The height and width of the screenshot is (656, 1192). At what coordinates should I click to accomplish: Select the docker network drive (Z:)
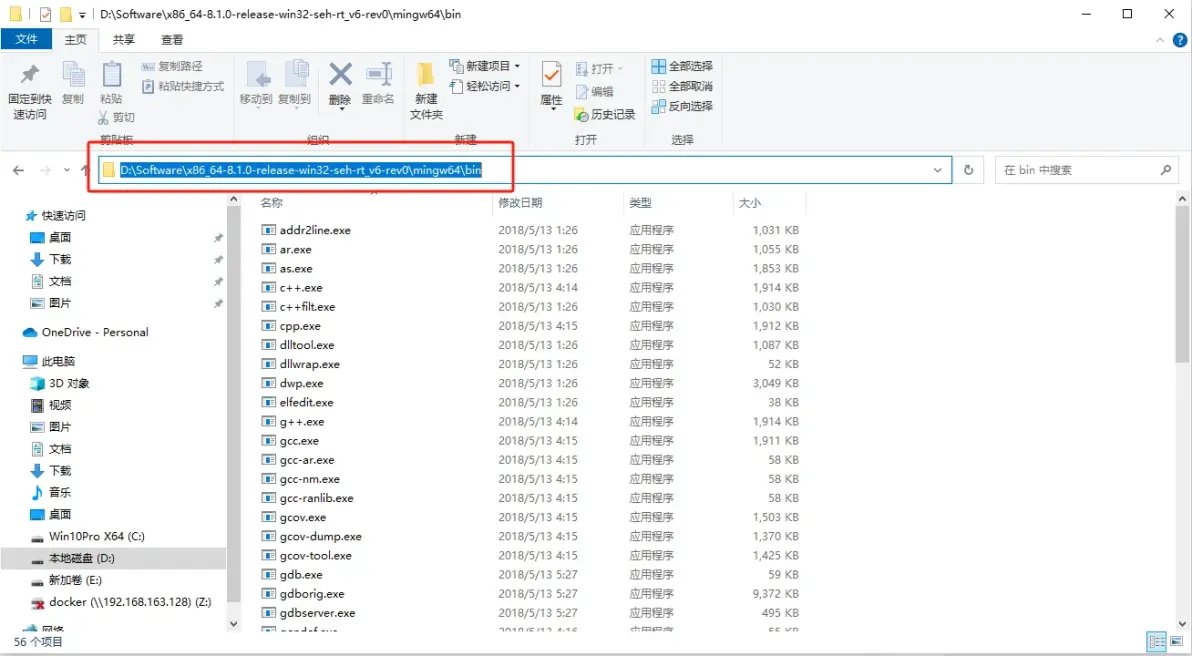(121, 602)
